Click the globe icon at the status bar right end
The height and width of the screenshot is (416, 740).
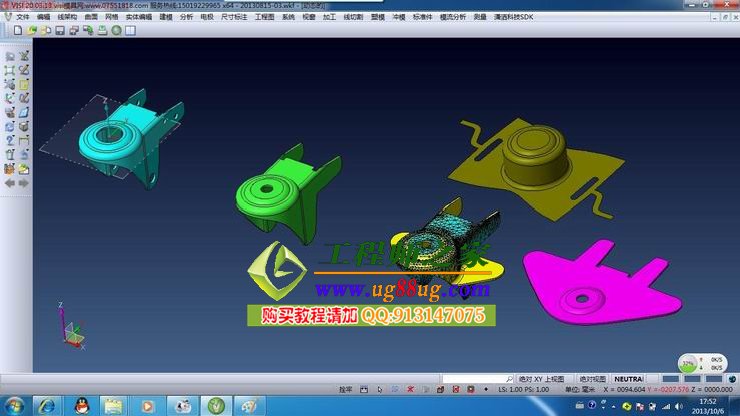point(732,379)
